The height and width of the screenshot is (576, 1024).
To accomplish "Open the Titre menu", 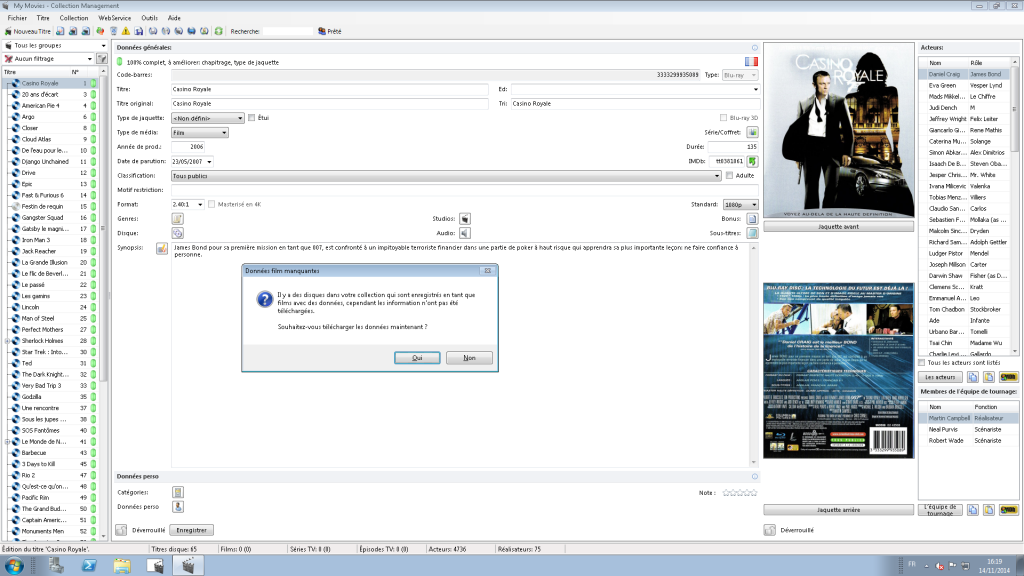I will click(x=43, y=18).
